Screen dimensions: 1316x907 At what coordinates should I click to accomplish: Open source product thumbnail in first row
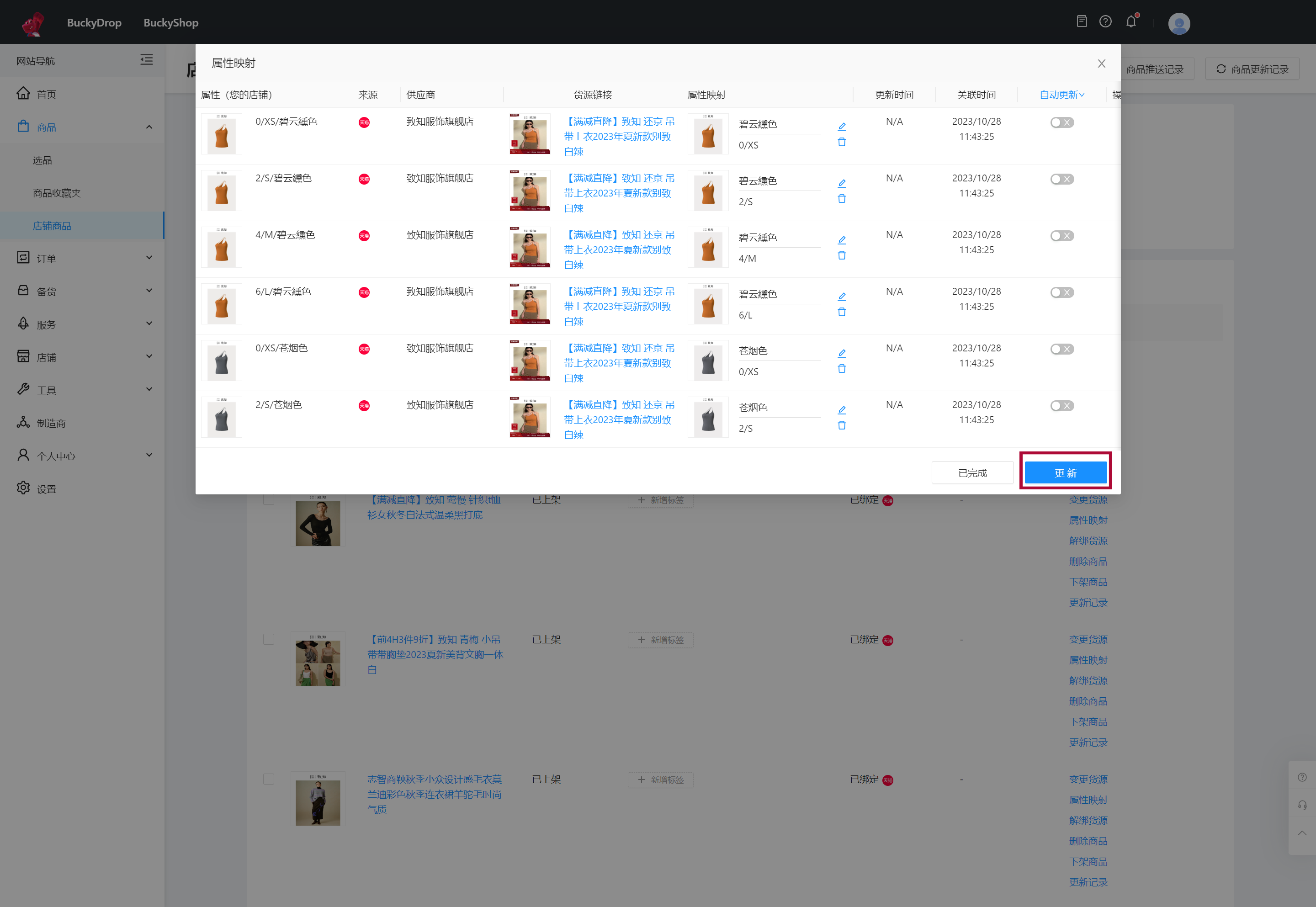[x=530, y=134]
